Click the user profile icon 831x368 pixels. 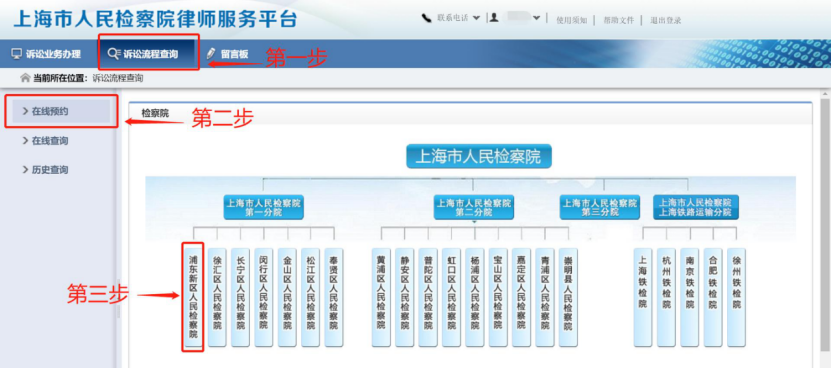(x=494, y=18)
